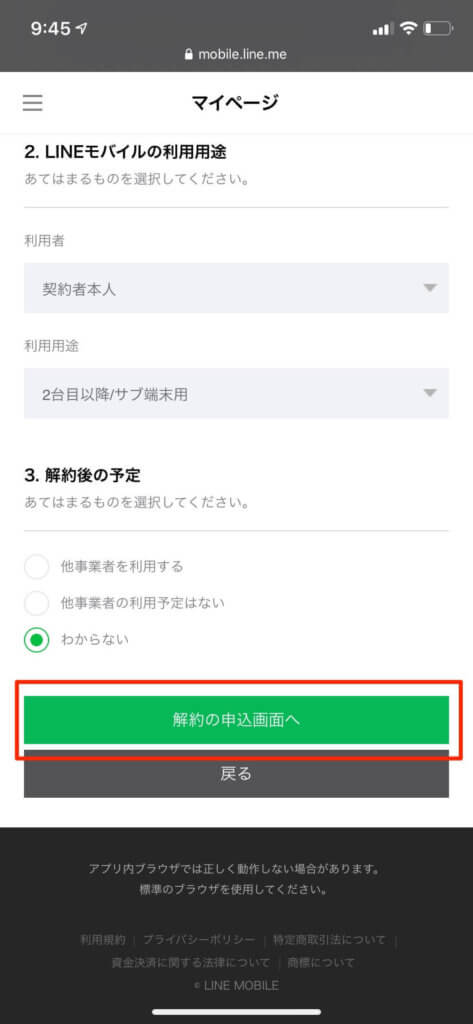Viewport: 473px width, 1024px height.
Task: Tap the cellular signal bars icon
Action: click(x=382, y=29)
